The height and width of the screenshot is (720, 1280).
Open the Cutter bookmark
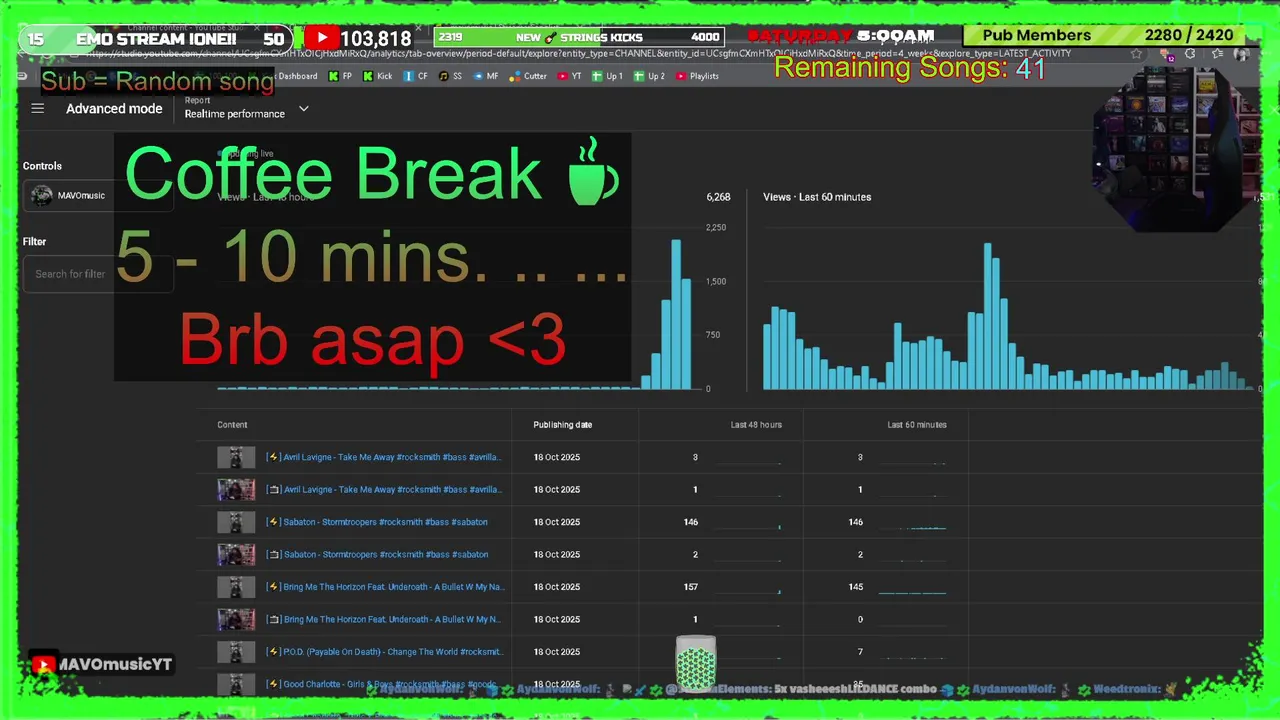(x=529, y=76)
